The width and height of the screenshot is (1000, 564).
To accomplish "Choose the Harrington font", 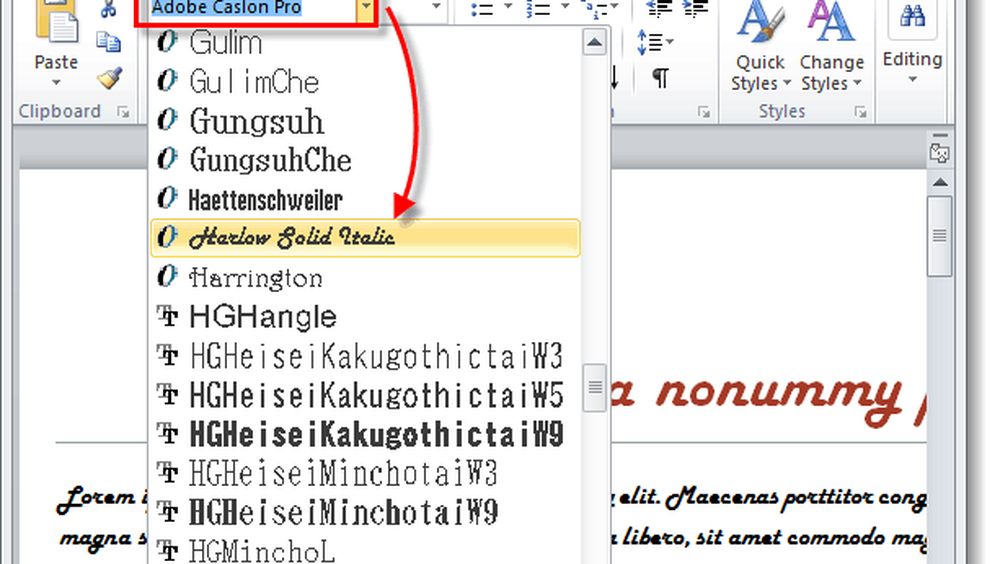I will tap(365, 277).
